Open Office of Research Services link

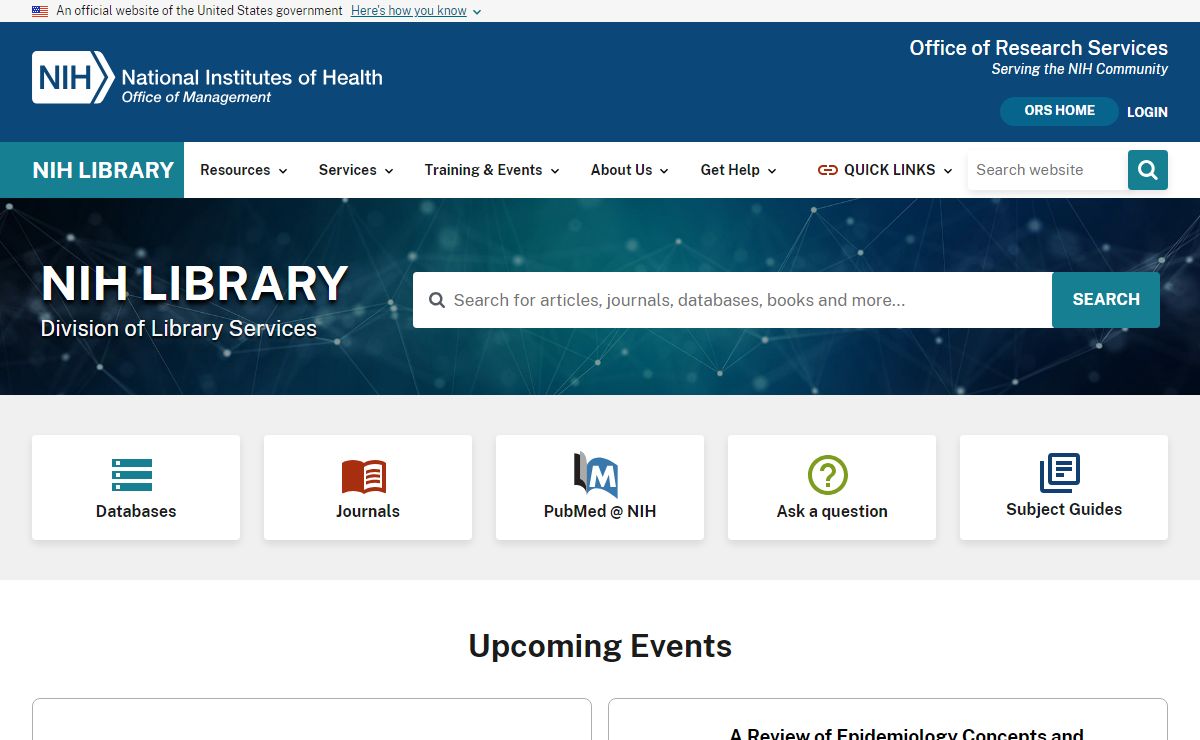click(1038, 48)
